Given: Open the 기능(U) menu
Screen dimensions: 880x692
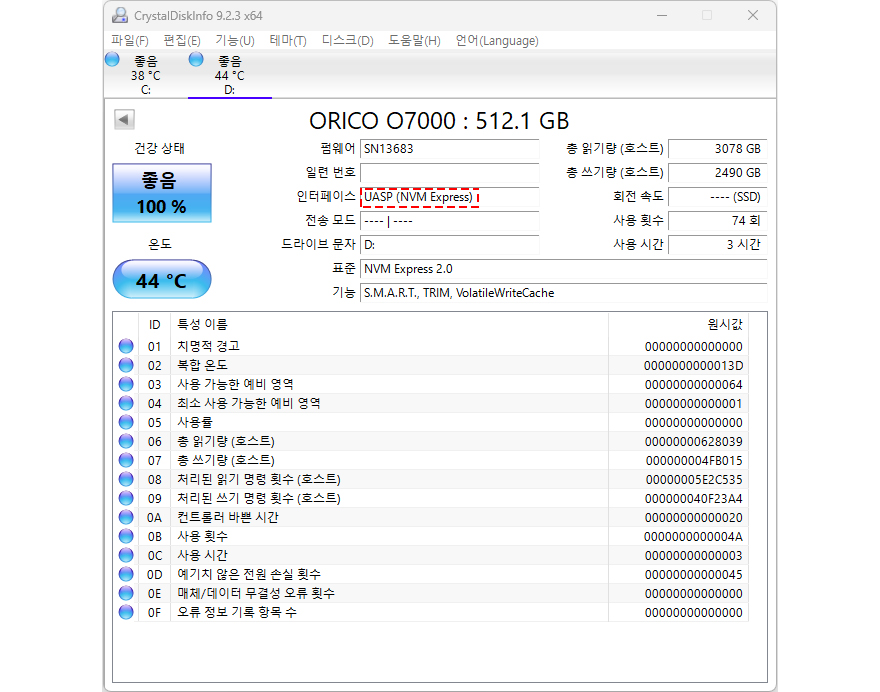Looking at the screenshot, I should click(235, 40).
